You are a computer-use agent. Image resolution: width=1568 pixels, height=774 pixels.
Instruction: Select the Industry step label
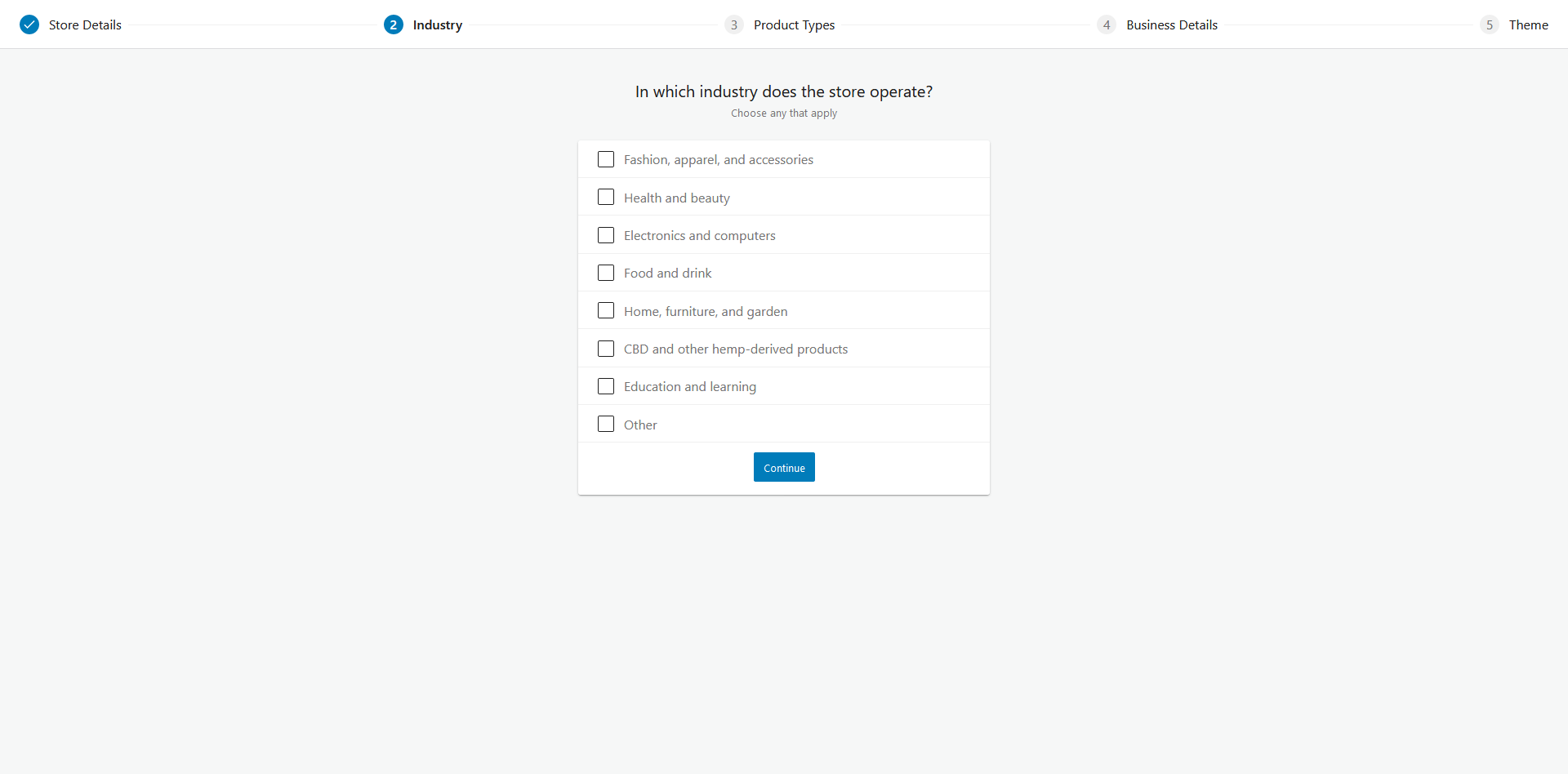[438, 24]
